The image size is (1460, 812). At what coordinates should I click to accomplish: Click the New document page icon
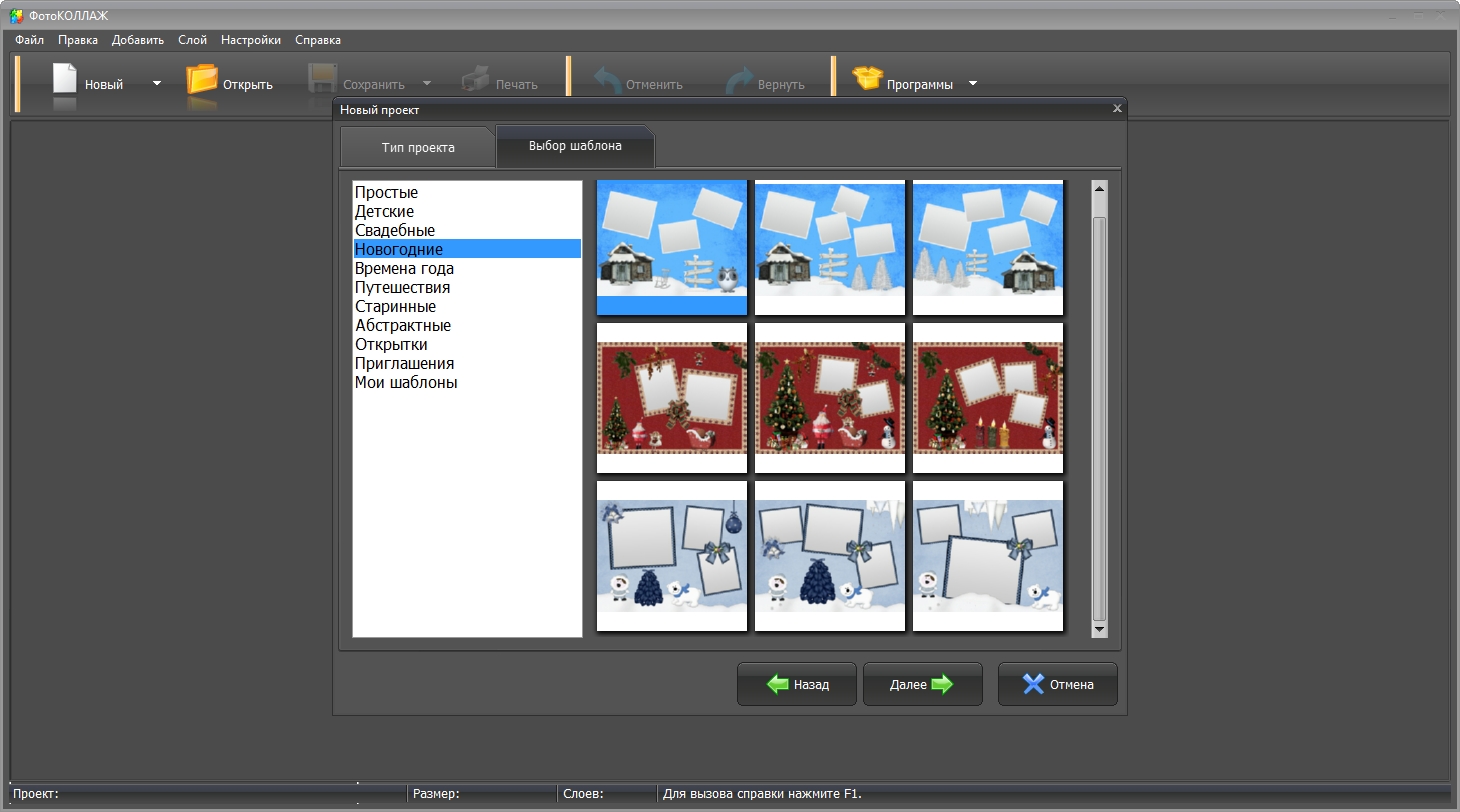tap(65, 79)
